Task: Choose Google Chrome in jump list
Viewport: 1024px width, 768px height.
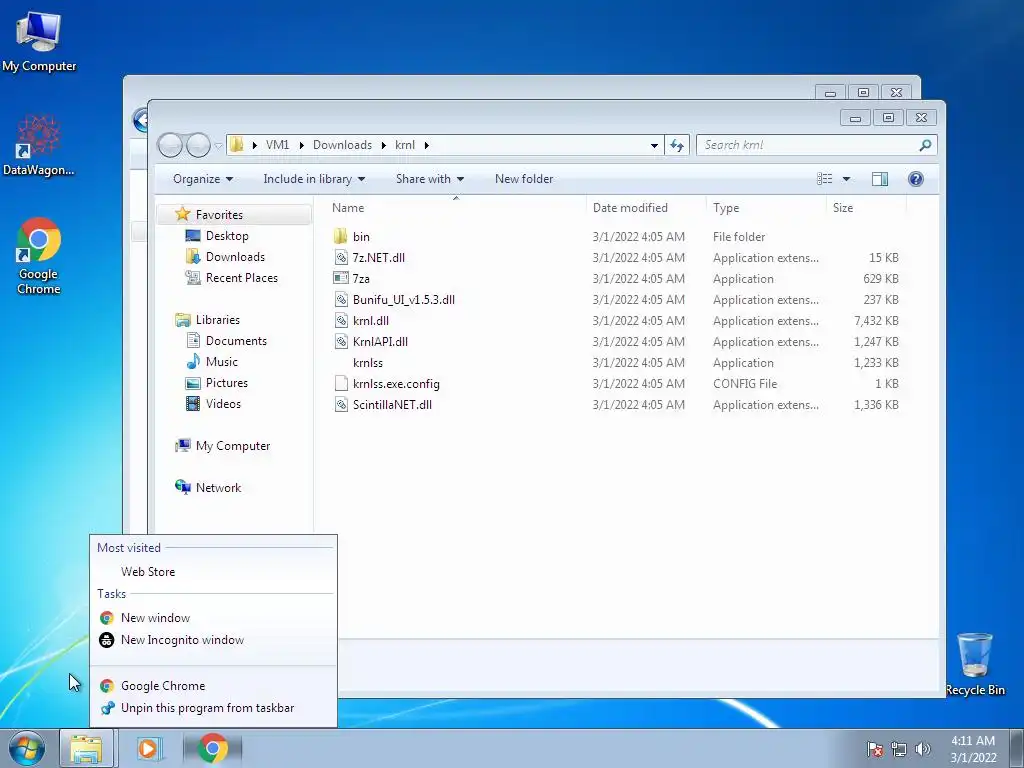Action: coord(213,686)
